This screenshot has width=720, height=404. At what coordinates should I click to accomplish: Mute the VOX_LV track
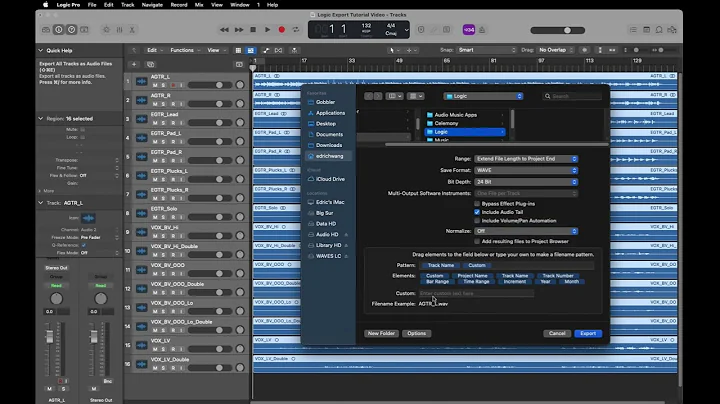[155, 349]
